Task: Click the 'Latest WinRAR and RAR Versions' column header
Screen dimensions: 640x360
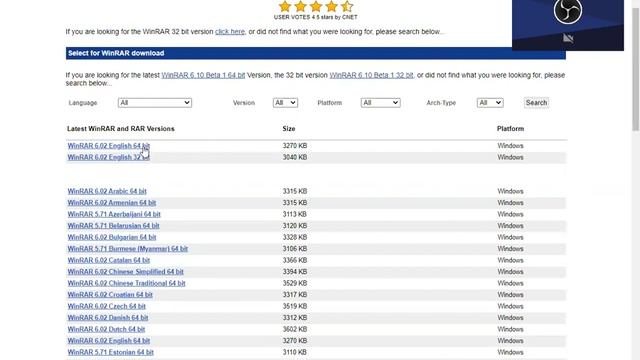Action: coord(121,129)
